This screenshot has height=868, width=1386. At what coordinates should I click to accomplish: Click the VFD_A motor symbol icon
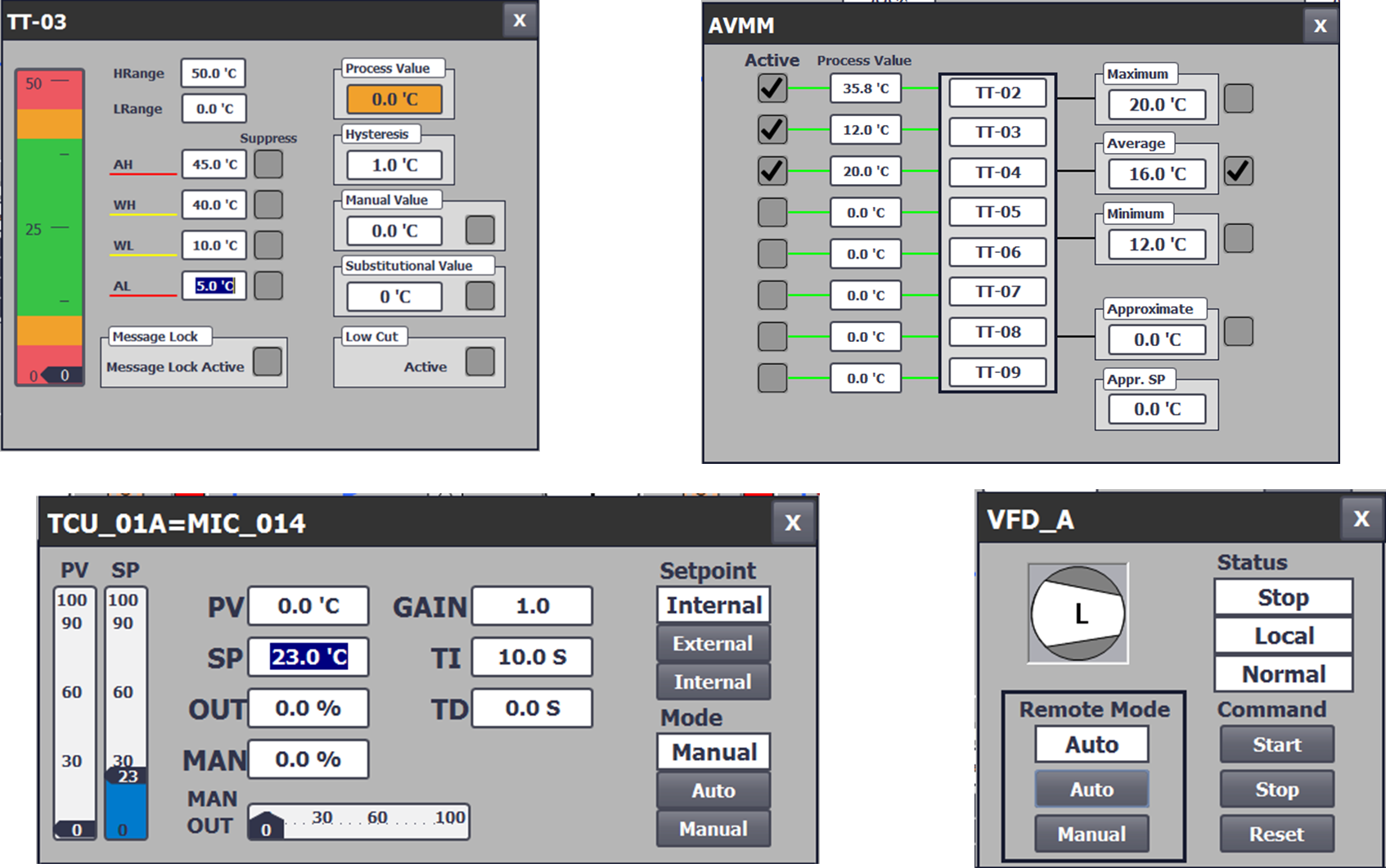pyautogui.click(x=1078, y=614)
